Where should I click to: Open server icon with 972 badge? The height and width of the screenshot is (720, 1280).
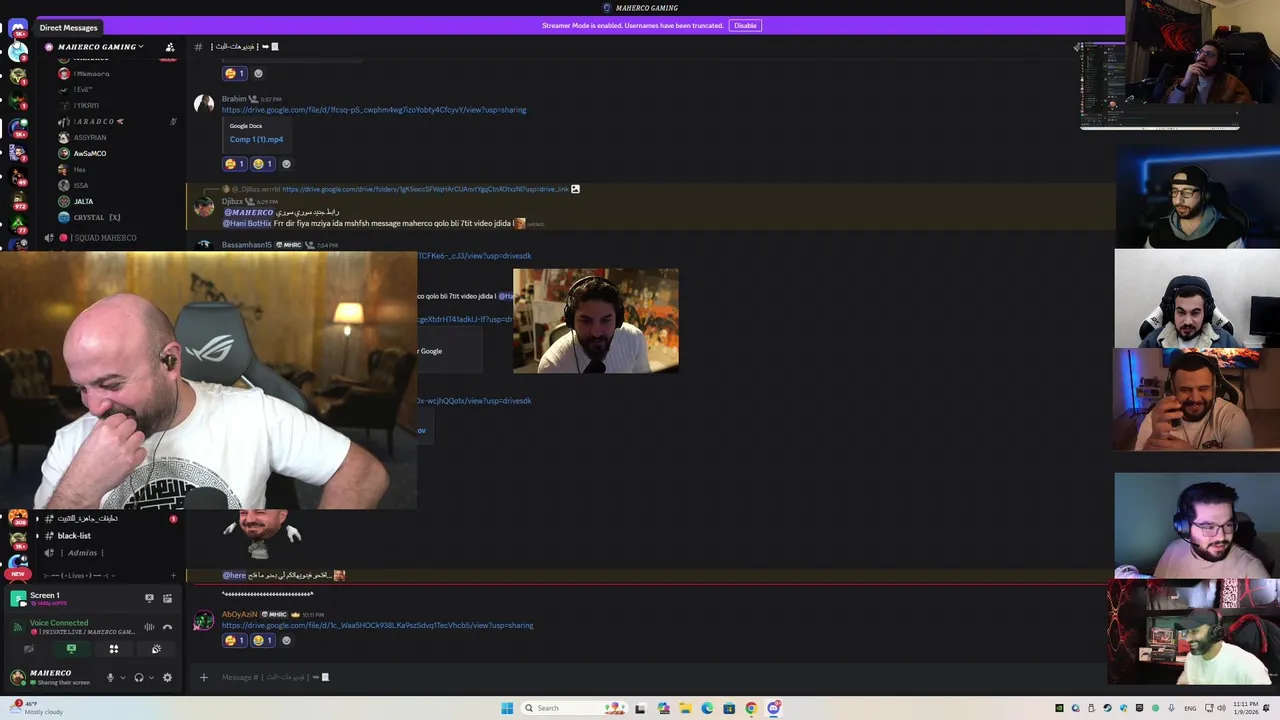click(x=18, y=200)
